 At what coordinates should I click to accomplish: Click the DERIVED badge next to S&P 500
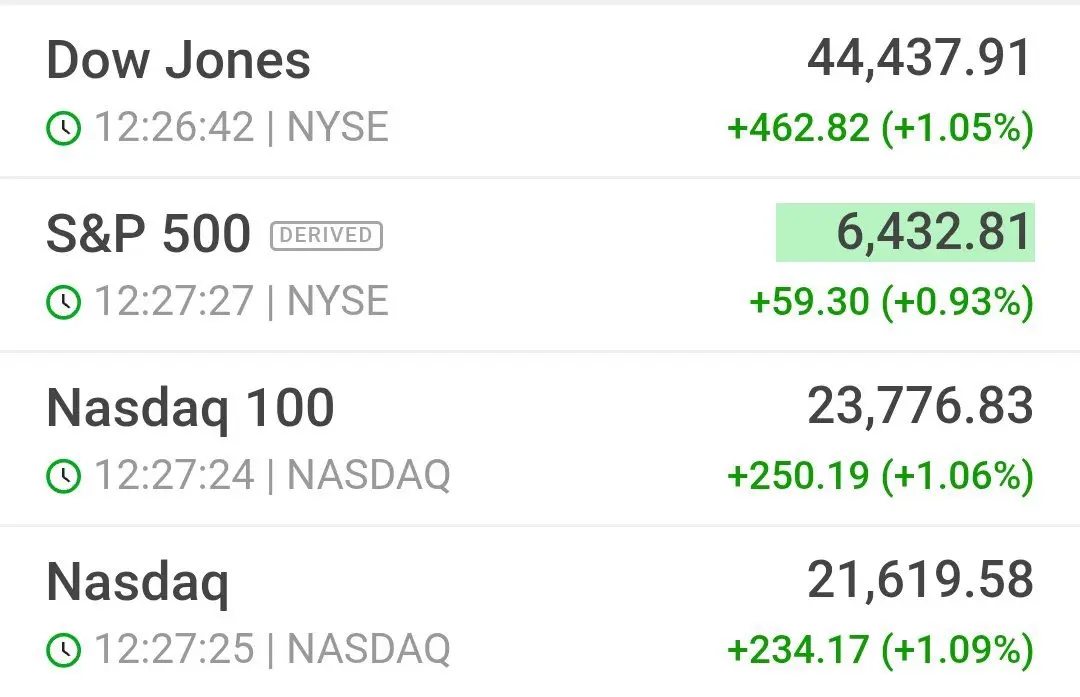[x=326, y=236]
